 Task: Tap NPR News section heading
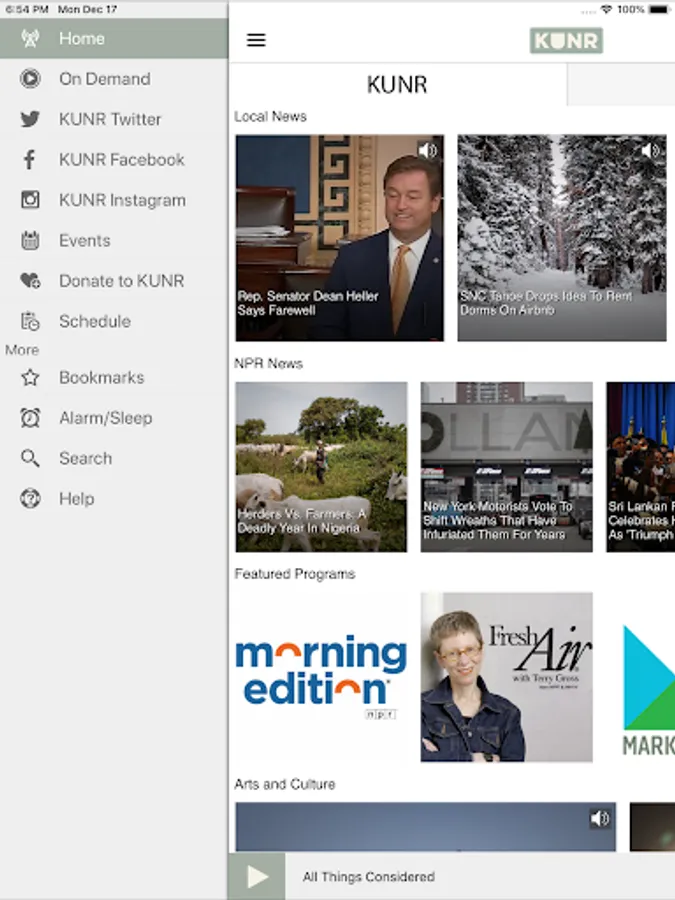(x=268, y=363)
